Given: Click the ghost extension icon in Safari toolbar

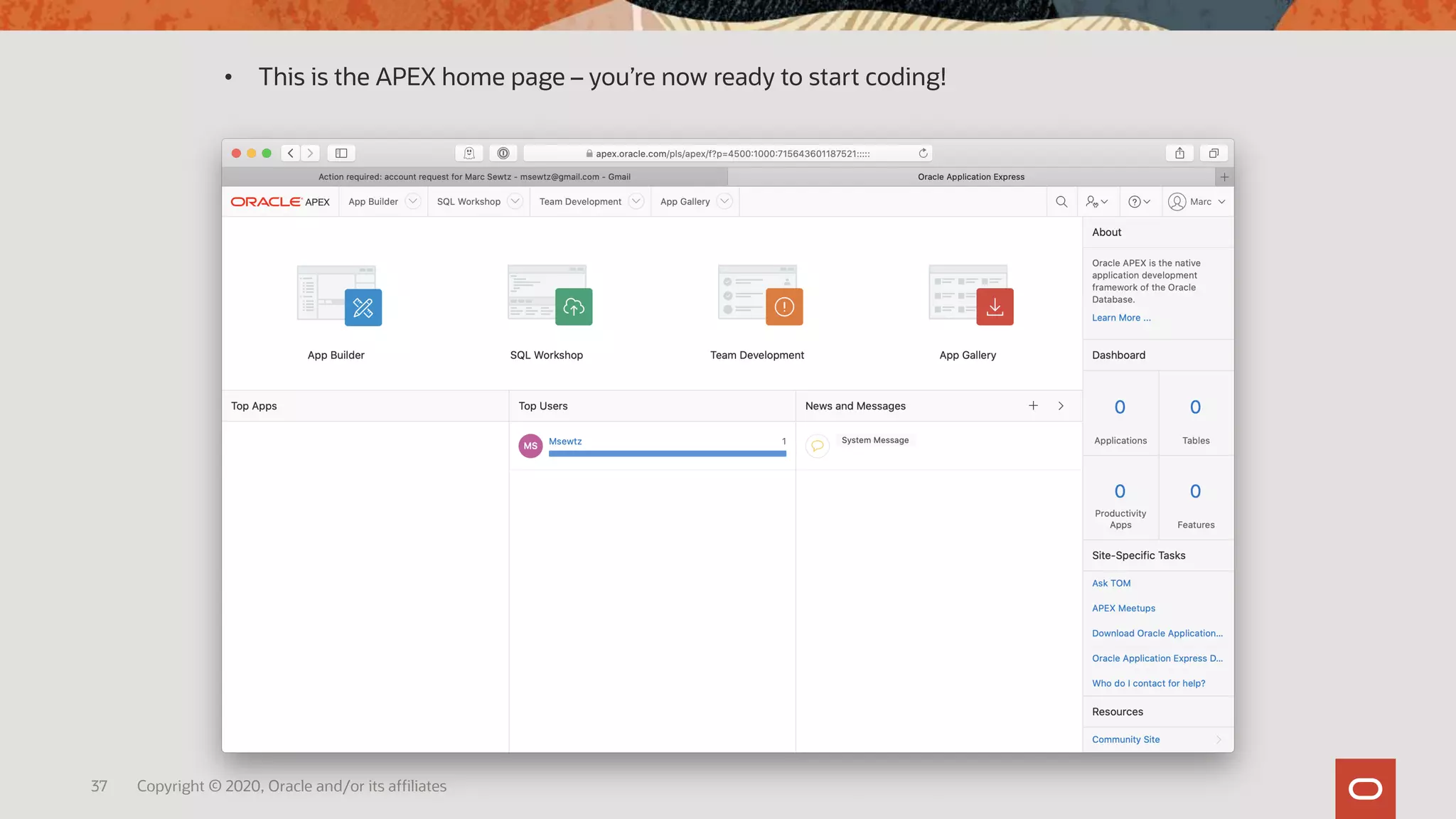Looking at the screenshot, I should [469, 153].
